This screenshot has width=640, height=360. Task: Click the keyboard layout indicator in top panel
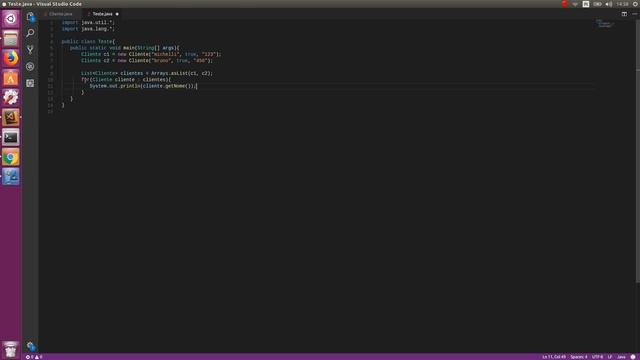tap(586, 4)
